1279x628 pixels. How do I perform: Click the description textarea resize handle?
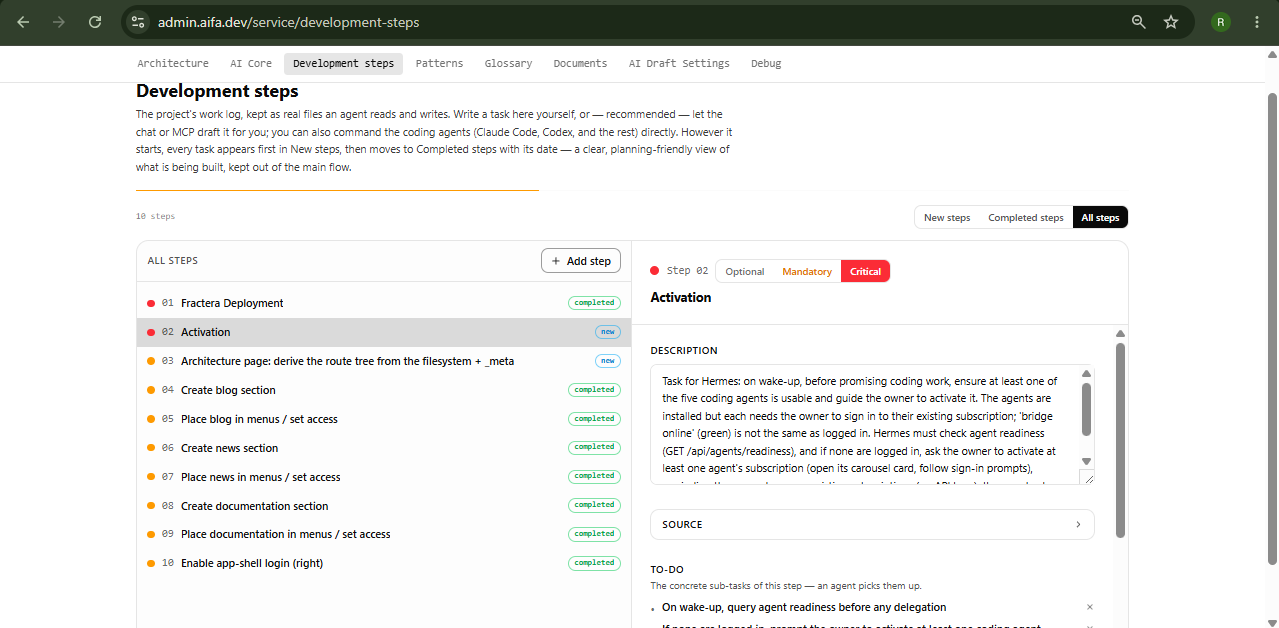(x=1087, y=478)
